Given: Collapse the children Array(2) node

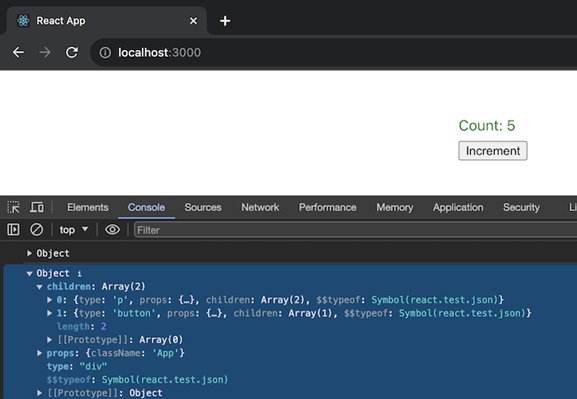Looking at the screenshot, I should pyautogui.click(x=39, y=287).
